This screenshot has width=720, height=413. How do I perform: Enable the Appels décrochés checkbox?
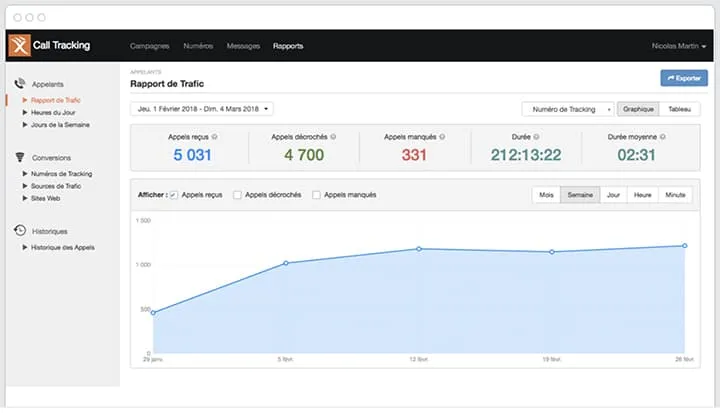coord(237,195)
